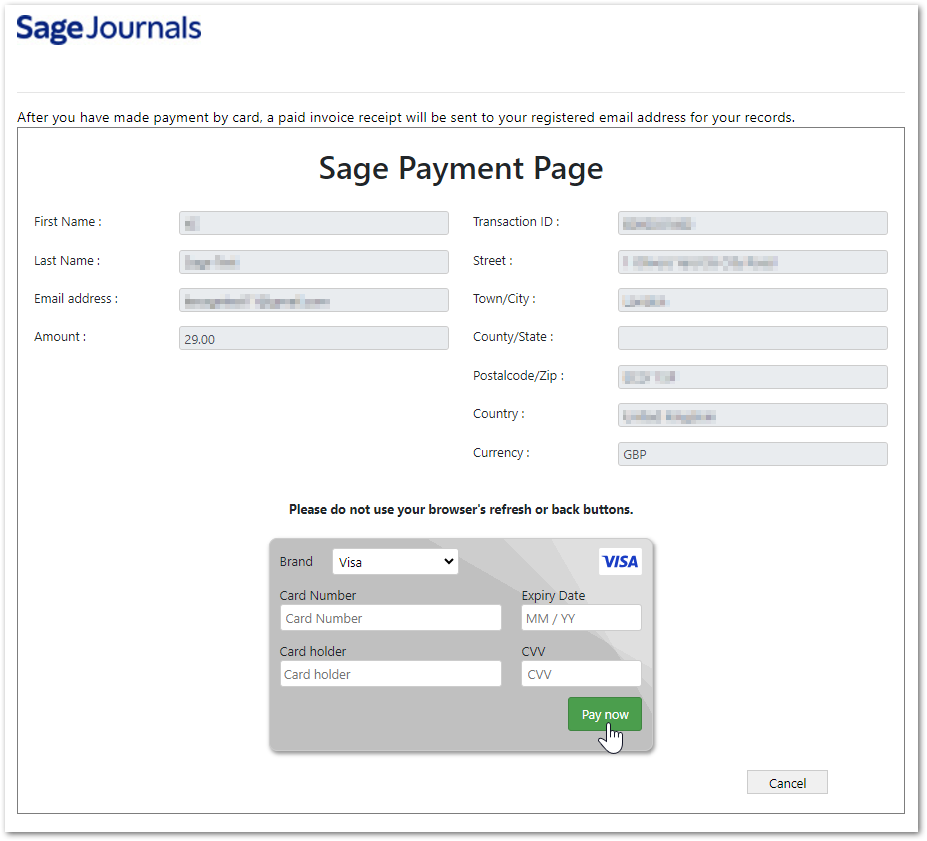Select the Last Name field
The width and height of the screenshot is (927, 841).
(314, 262)
